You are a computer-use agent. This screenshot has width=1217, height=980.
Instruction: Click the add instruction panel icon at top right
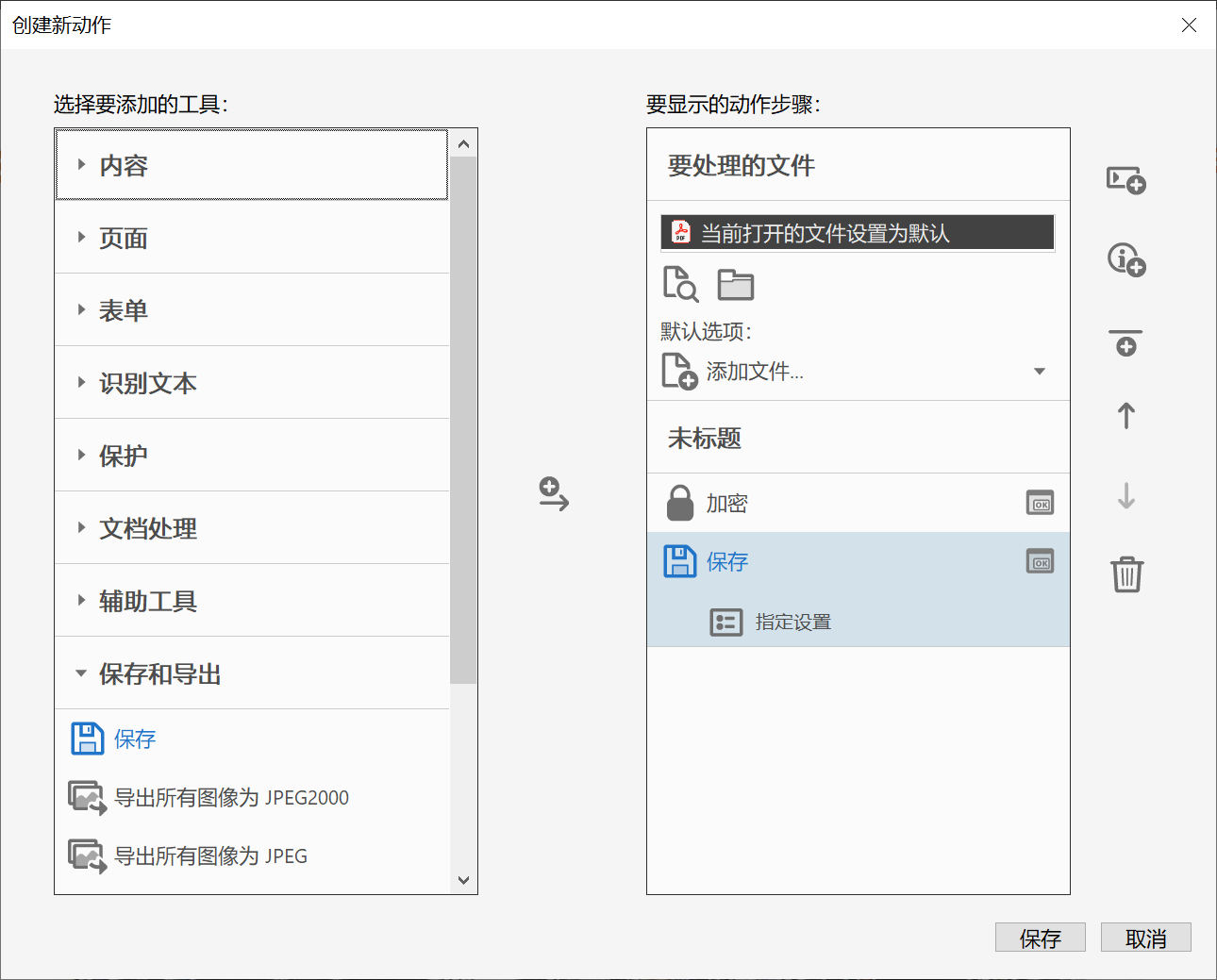(1126, 181)
